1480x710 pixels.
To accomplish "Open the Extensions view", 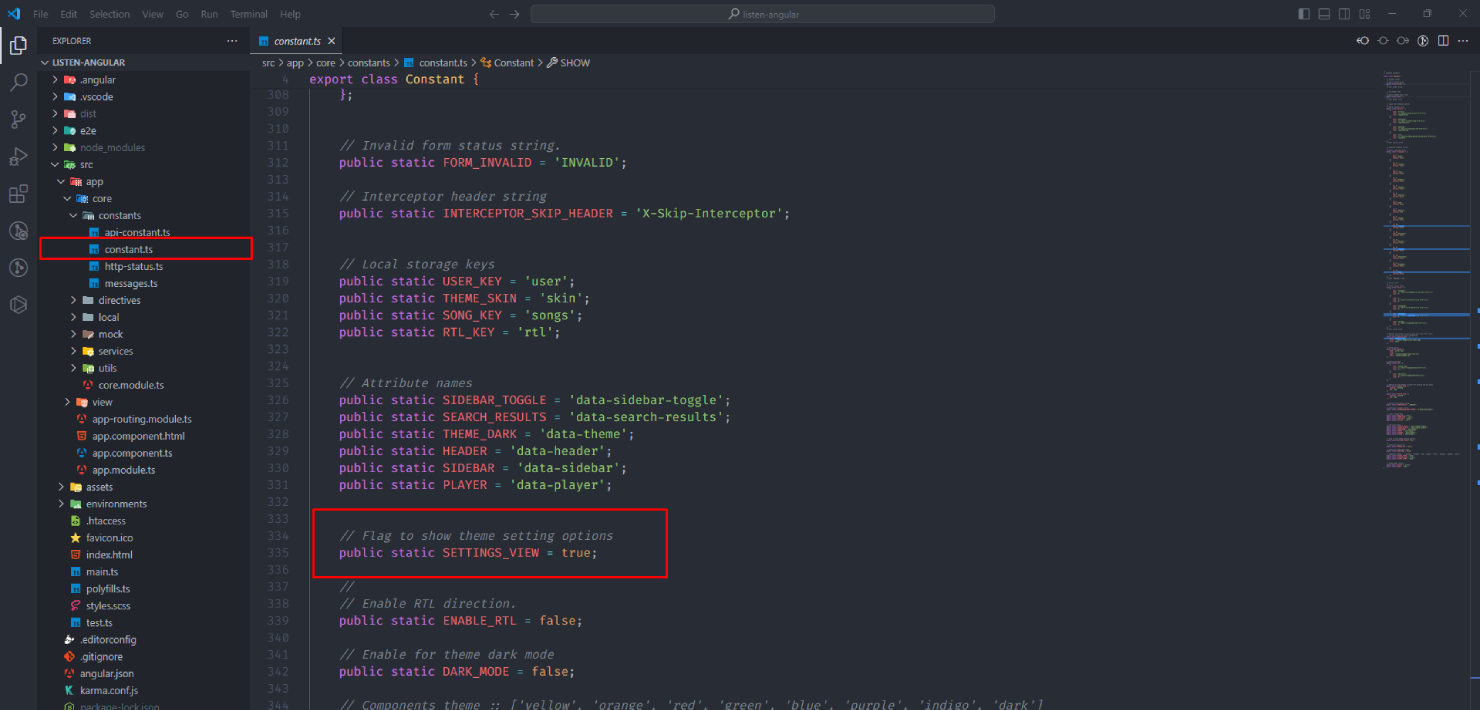I will coord(18,194).
